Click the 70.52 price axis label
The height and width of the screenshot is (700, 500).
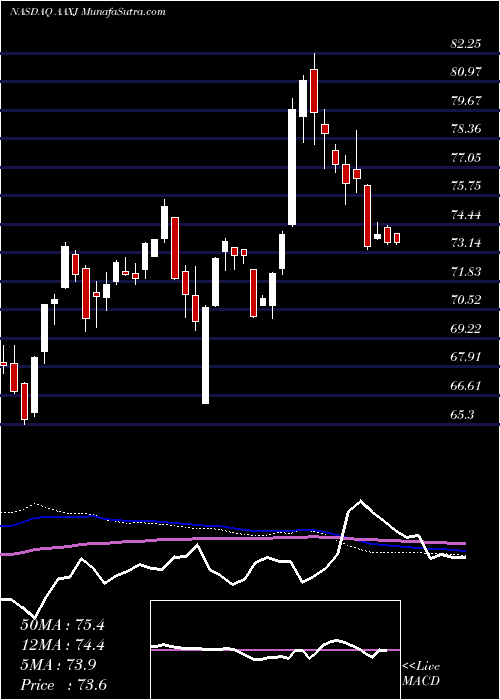tap(466, 300)
